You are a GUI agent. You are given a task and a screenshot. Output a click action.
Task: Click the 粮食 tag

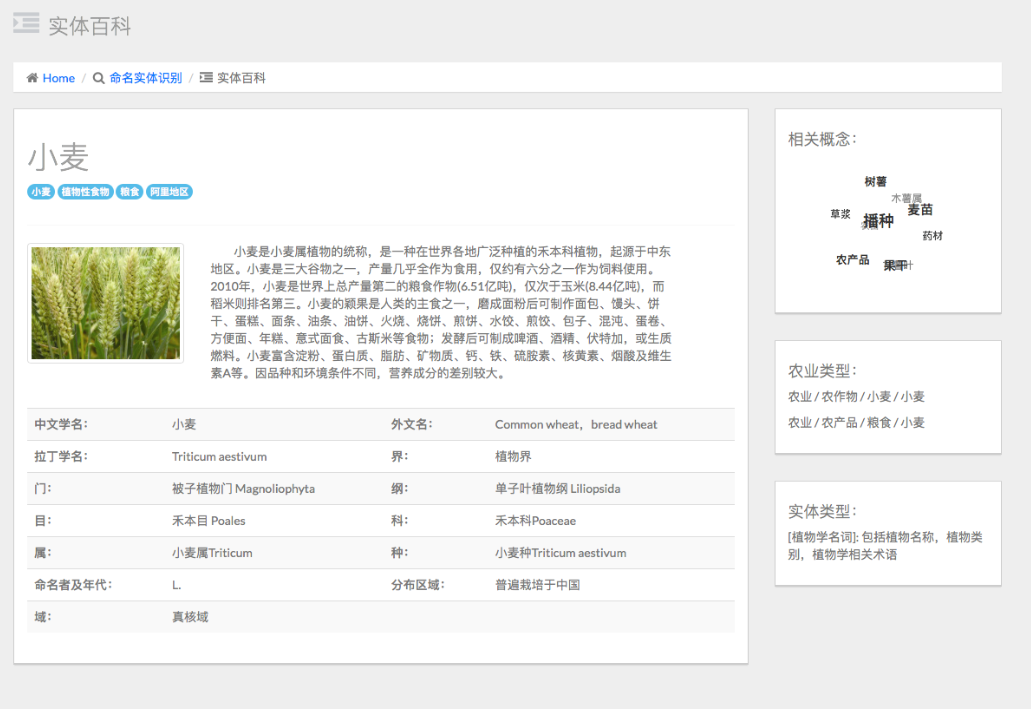click(129, 191)
